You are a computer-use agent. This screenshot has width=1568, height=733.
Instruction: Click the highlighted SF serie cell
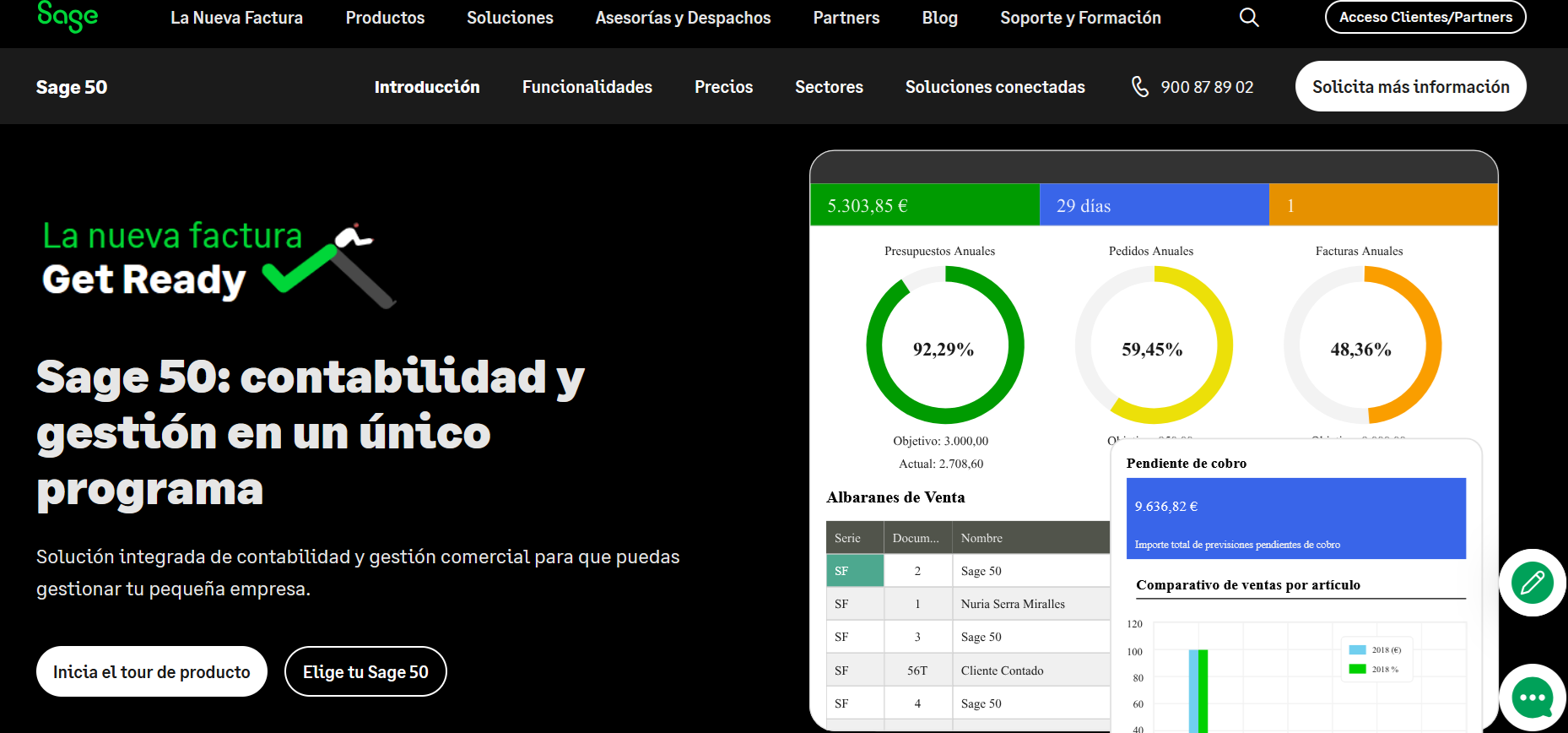[855, 571]
